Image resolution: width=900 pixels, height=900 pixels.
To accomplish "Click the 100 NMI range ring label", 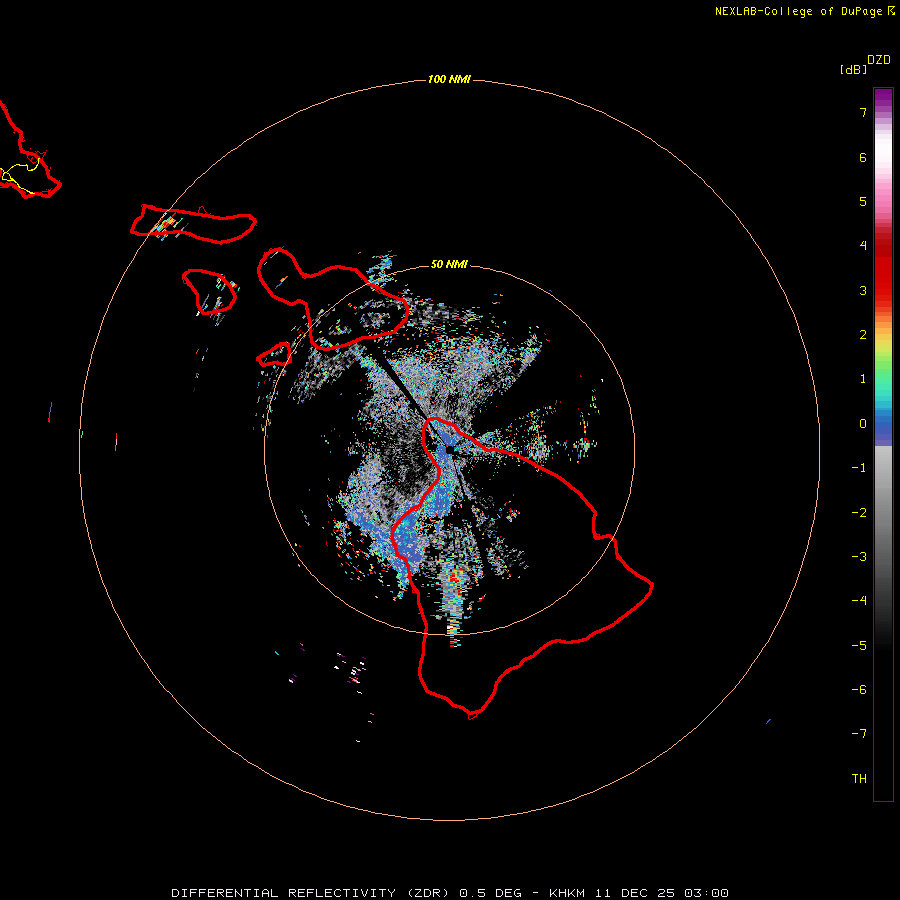I will (449, 79).
